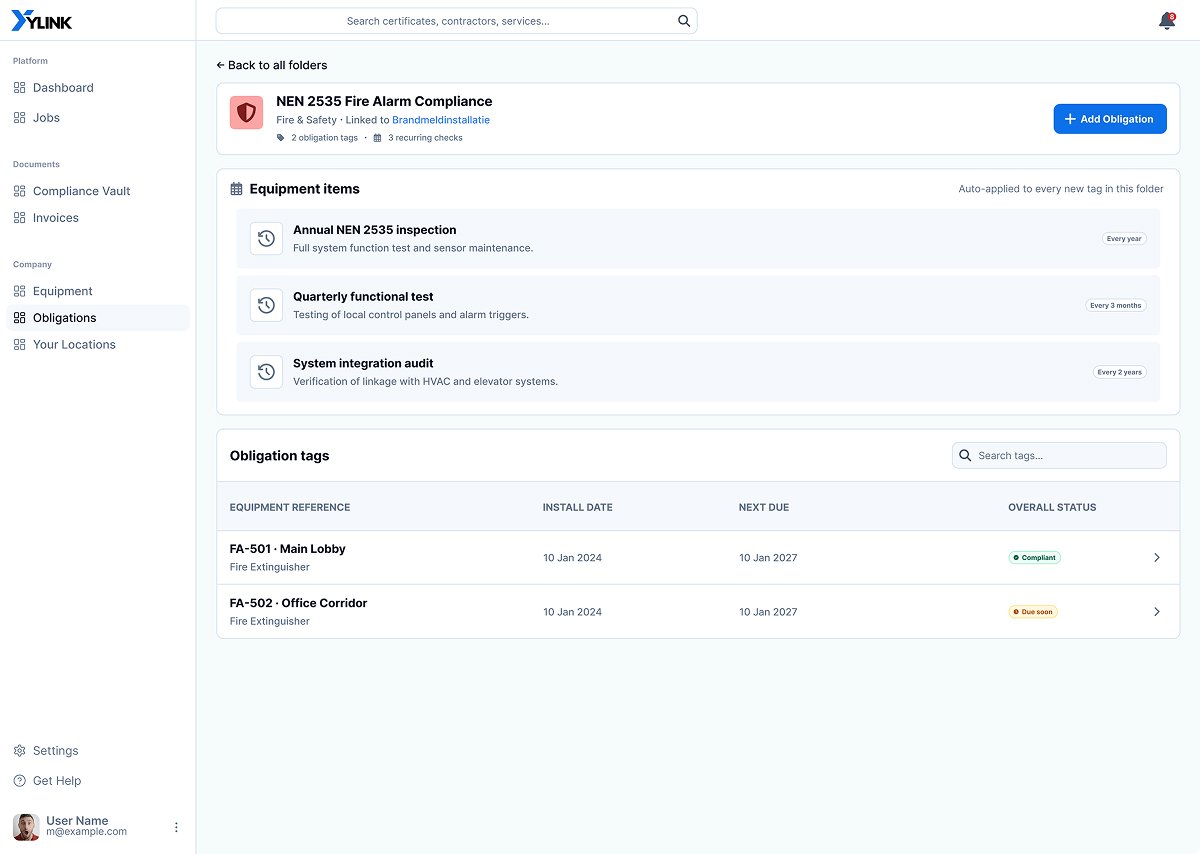Screen dimensions: 1200x854
Task: Click FA-501 · Main Lobby text
Action: [288, 549]
